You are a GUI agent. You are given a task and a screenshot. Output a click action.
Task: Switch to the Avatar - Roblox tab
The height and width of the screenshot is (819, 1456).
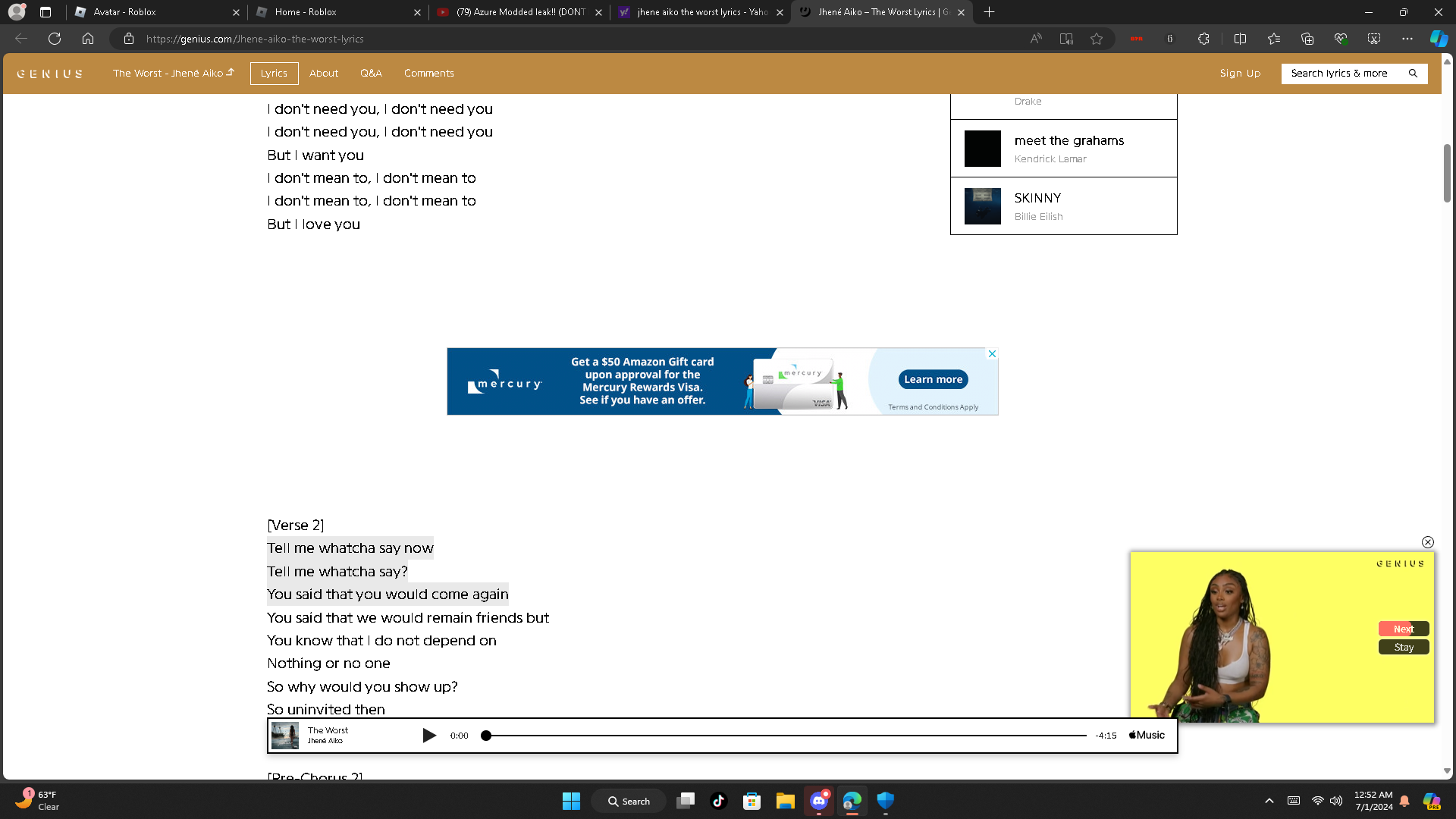pos(158,12)
